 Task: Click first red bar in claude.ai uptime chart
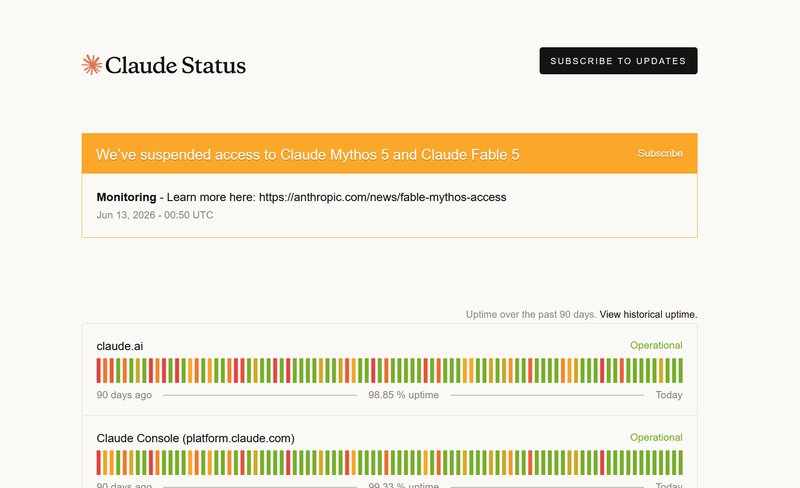(x=98, y=371)
